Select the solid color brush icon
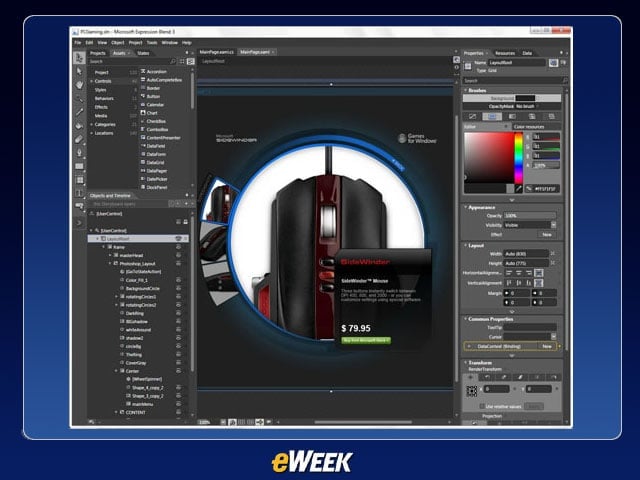 [492, 117]
